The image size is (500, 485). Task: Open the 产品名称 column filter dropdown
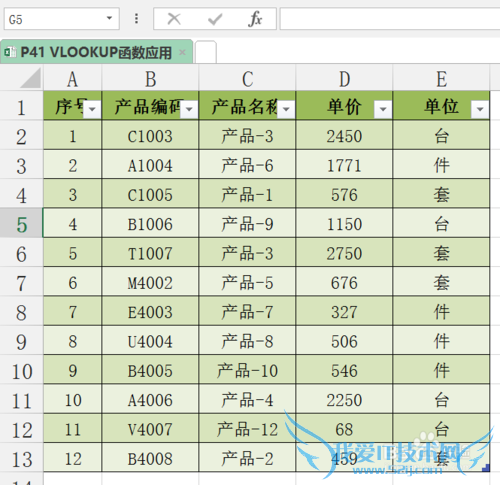pos(286,109)
